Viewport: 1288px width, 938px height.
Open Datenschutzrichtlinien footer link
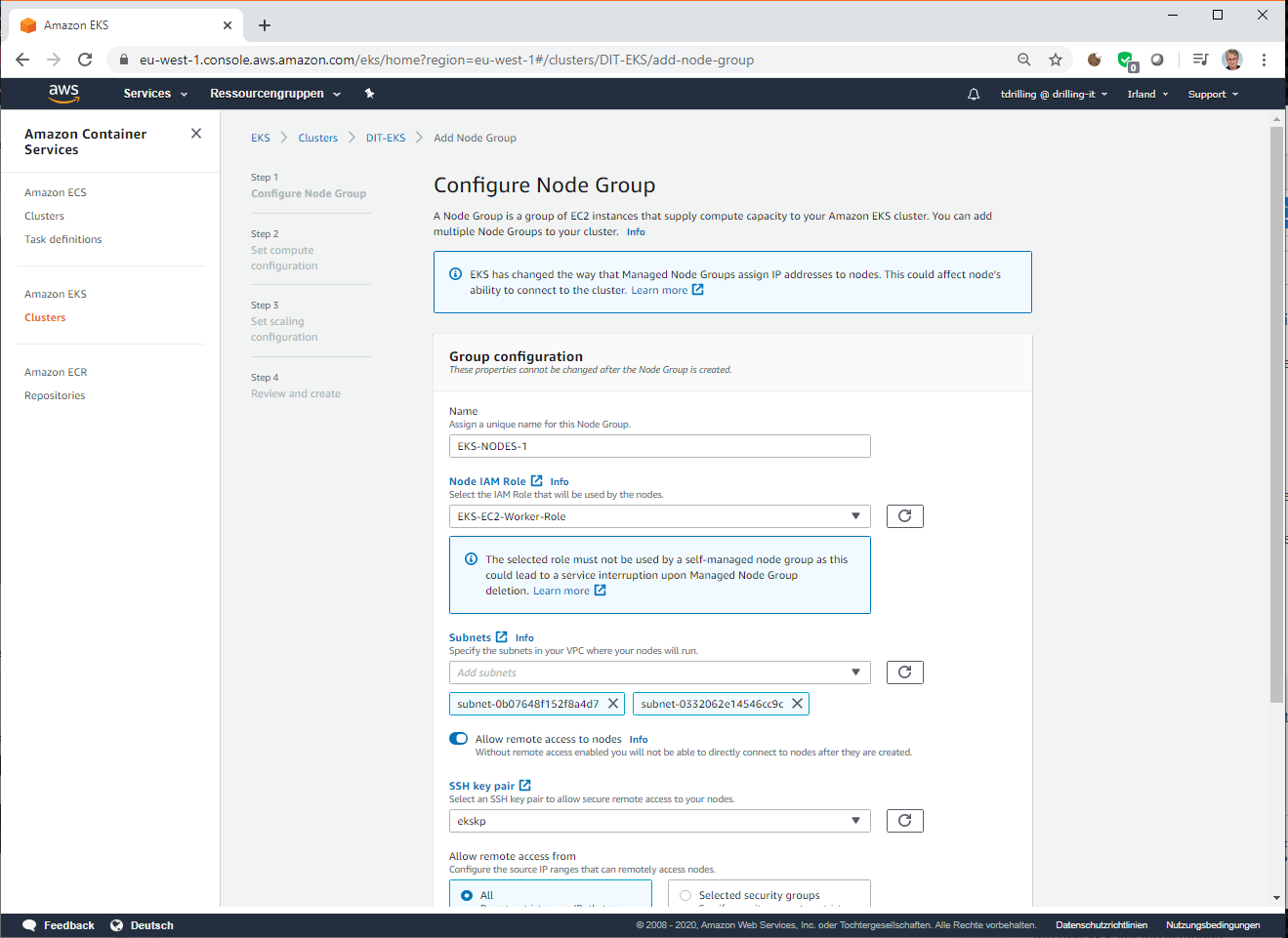[1101, 925]
